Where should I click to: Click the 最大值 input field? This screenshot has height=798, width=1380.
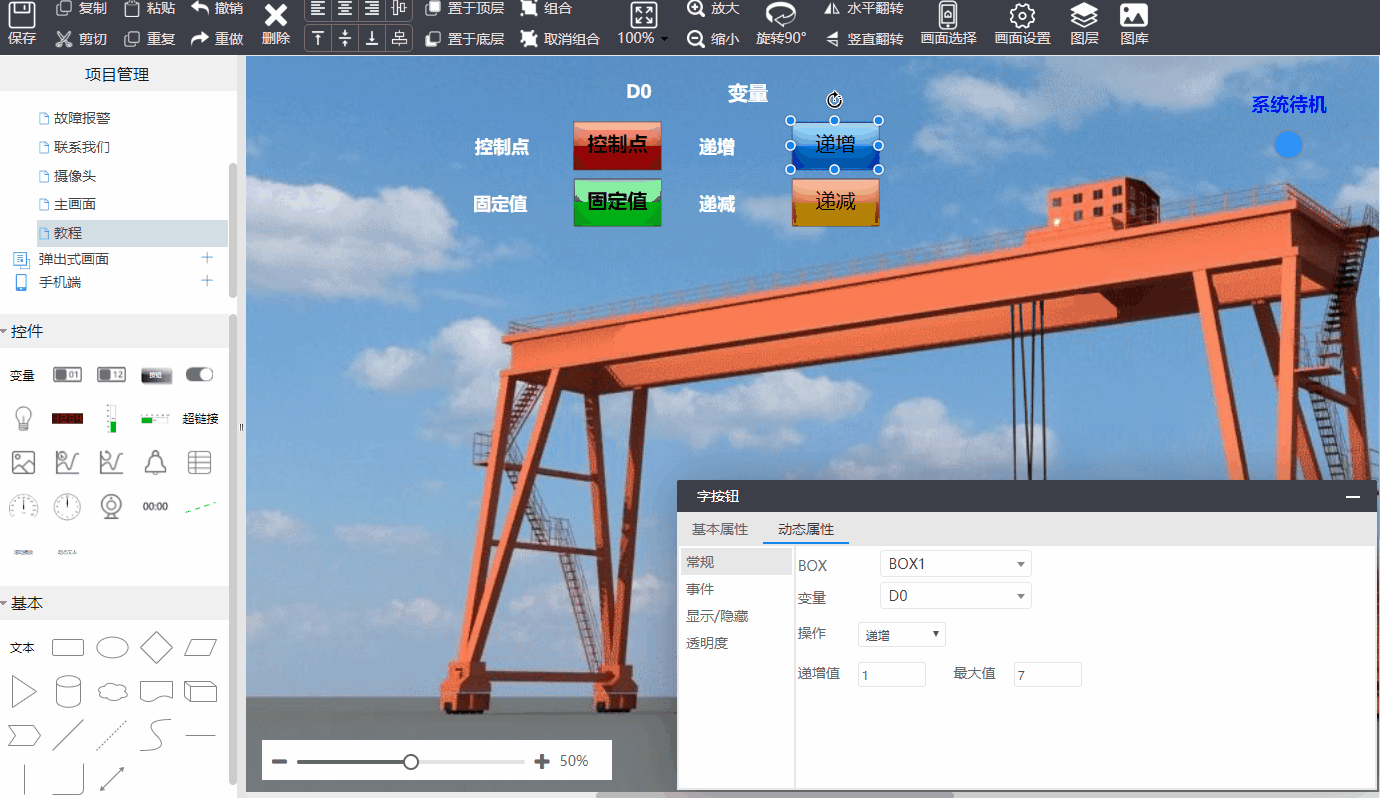click(x=1048, y=675)
